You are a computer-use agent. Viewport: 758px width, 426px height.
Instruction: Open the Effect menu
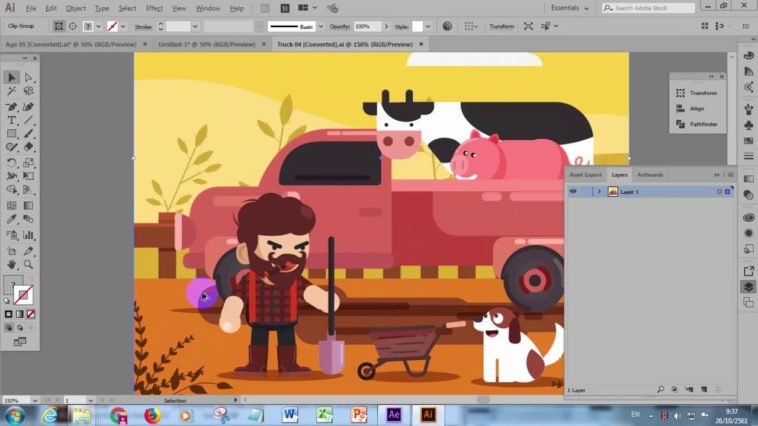pos(154,8)
